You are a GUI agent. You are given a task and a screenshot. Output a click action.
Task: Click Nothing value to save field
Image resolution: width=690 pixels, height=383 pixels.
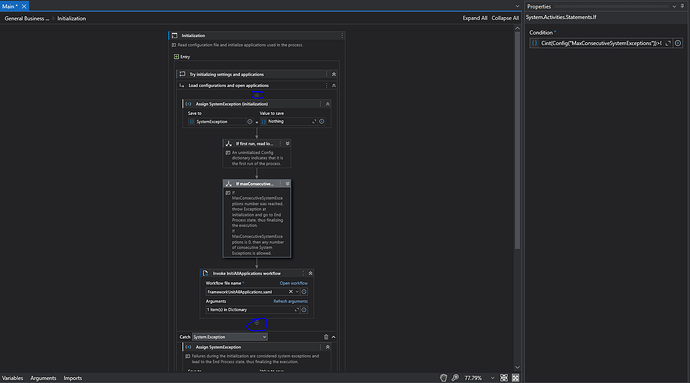coord(286,122)
